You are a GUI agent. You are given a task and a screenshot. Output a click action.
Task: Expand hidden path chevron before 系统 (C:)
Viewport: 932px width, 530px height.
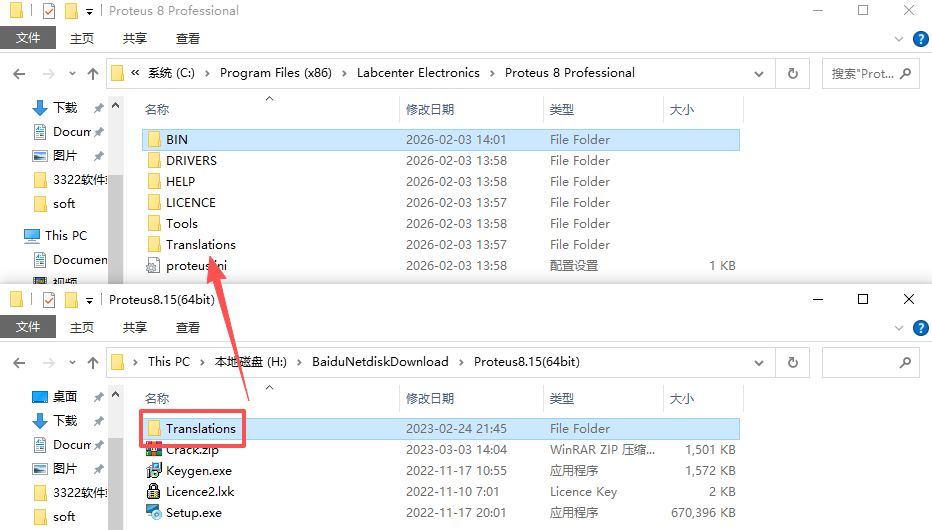pyautogui.click(x=135, y=73)
